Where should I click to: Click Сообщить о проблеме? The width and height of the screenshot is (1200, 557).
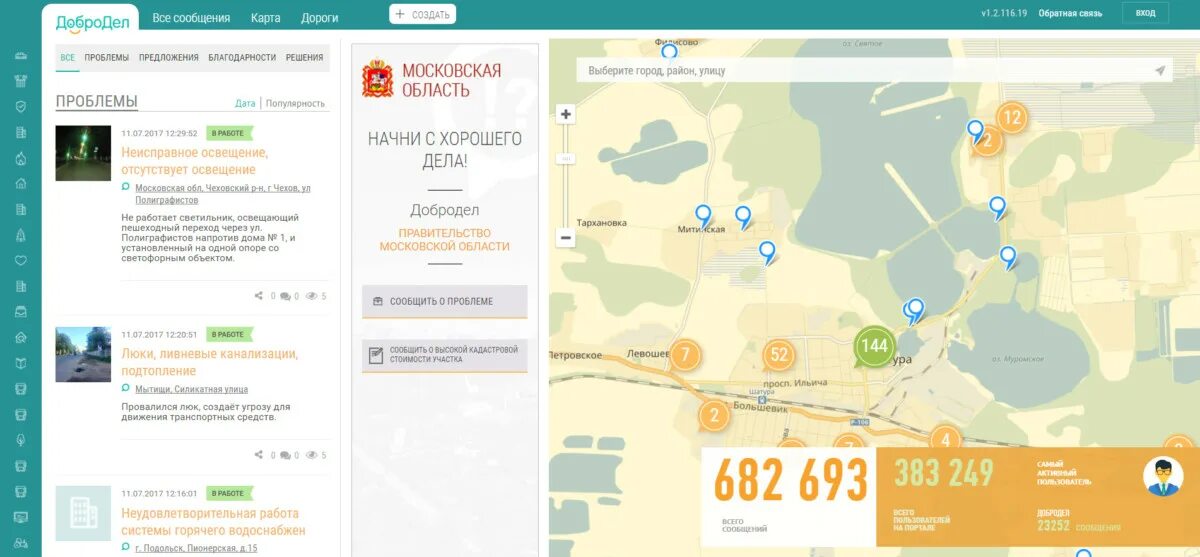pyautogui.click(x=444, y=301)
